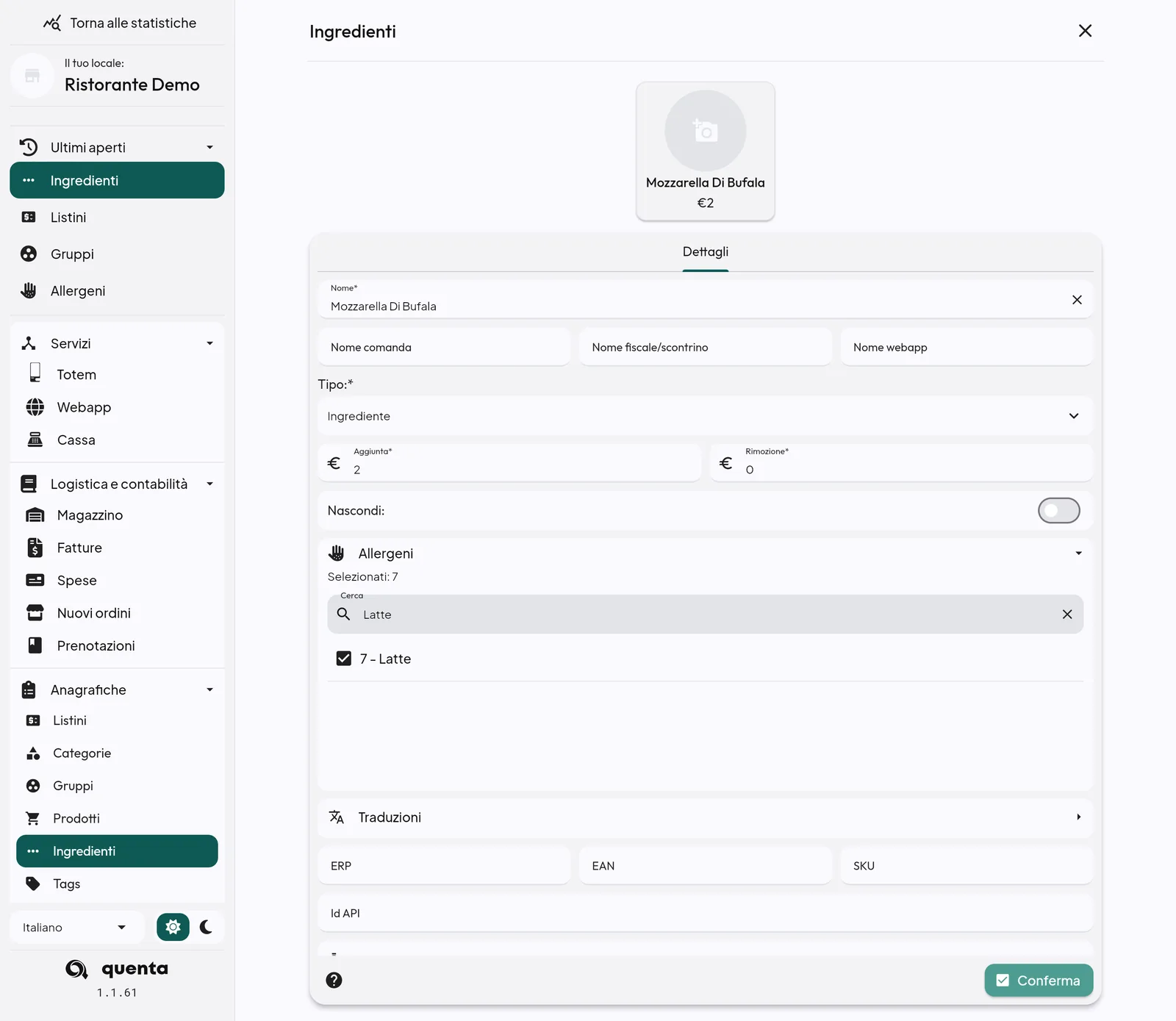Open the Tipo dropdown showing Ingrediente
The width and height of the screenshot is (1176, 1021).
pyautogui.click(x=705, y=416)
